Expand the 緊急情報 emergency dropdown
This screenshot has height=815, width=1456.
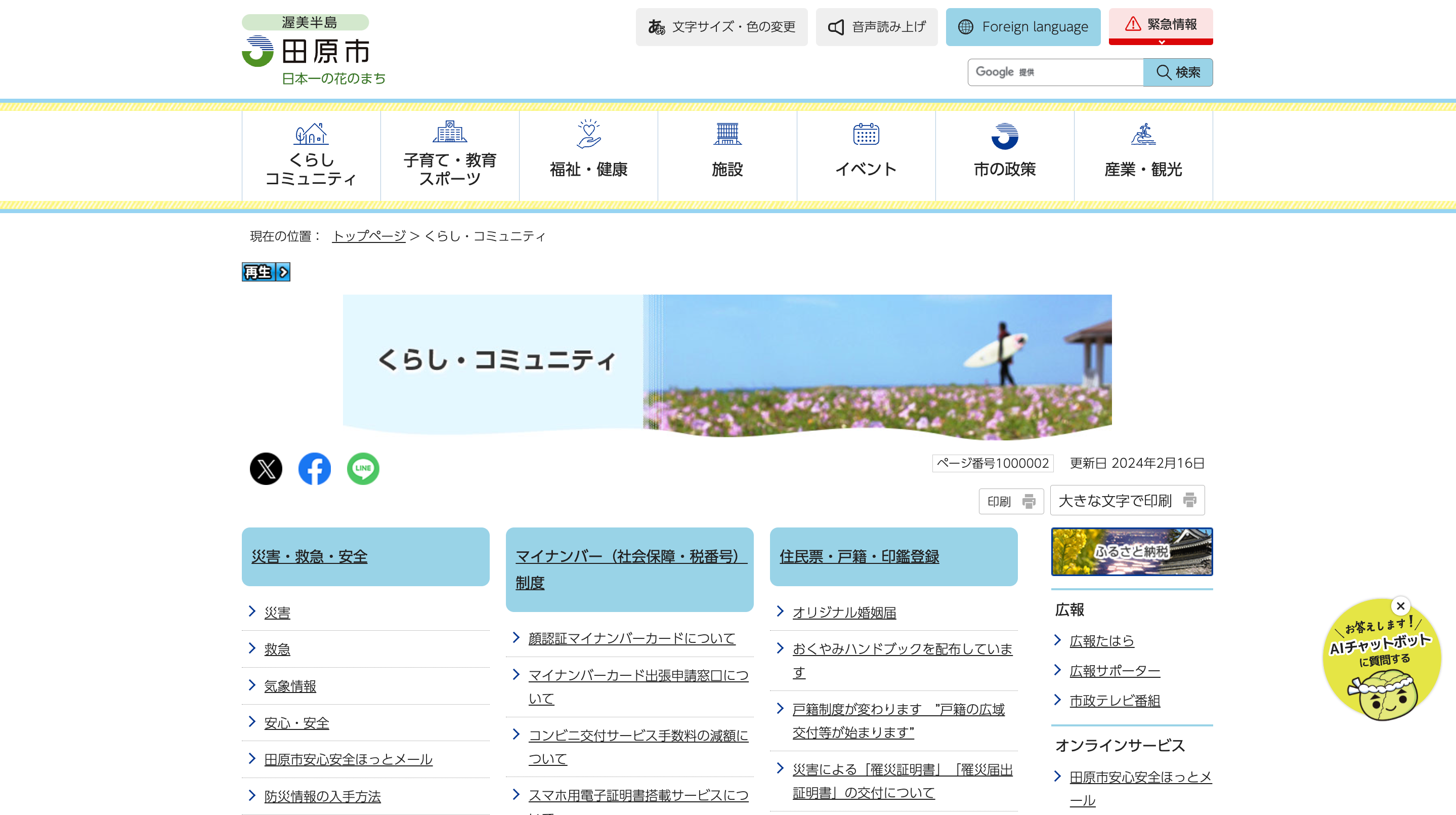(1161, 27)
